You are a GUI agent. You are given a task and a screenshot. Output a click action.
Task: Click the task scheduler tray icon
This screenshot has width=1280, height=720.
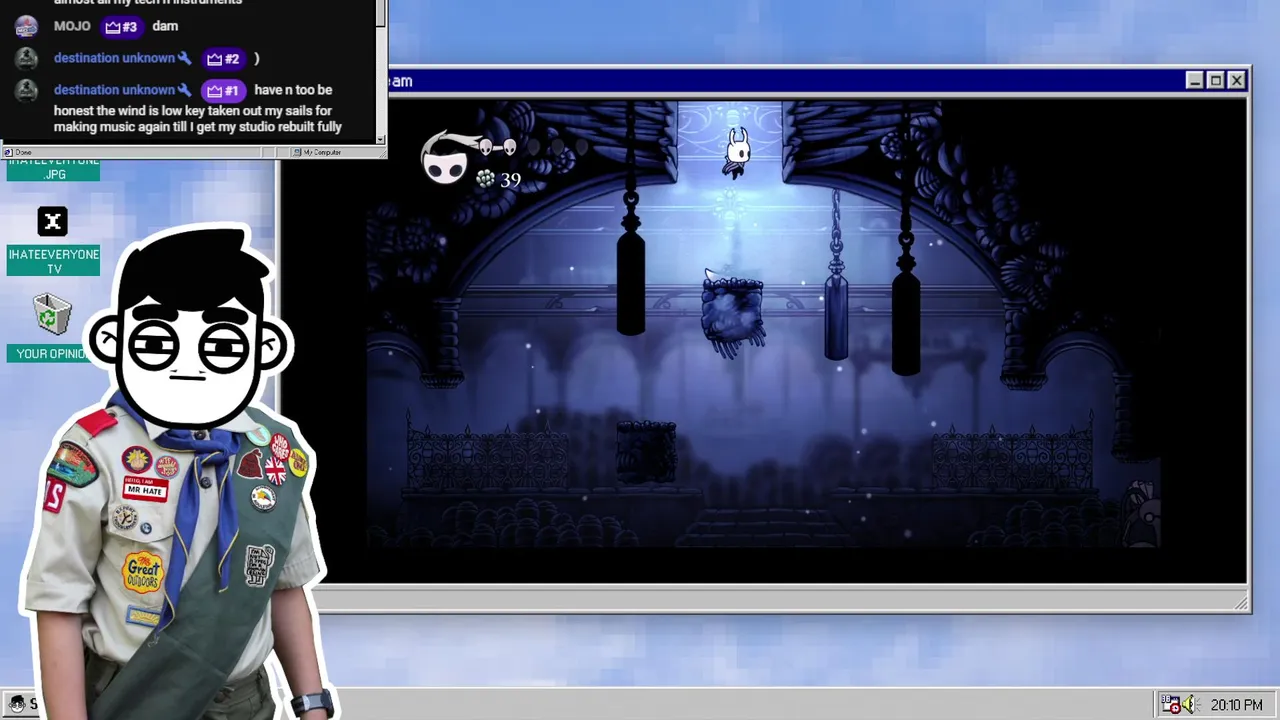[1171, 705]
